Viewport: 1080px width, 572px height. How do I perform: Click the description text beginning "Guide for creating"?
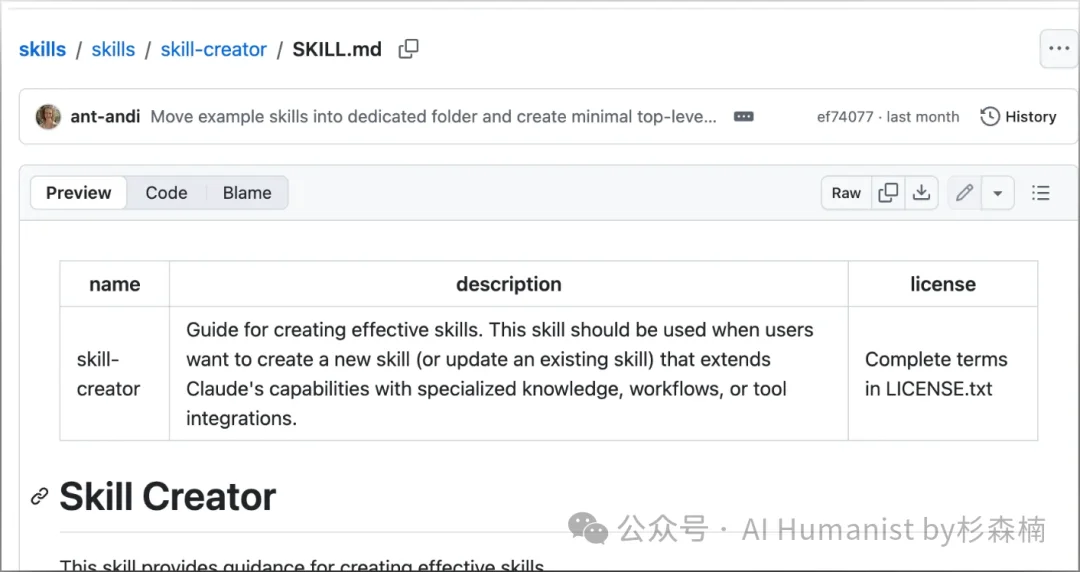click(500, 374)
